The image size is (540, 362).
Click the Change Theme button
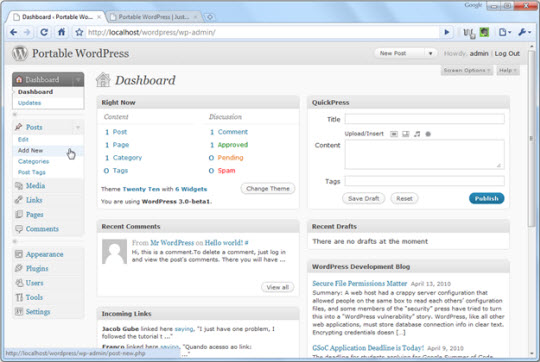268,188
